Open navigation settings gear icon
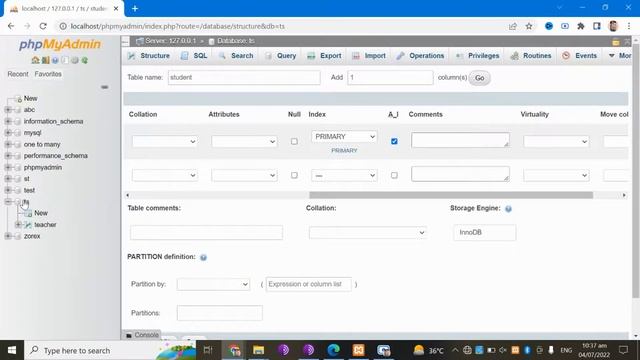Image resolution: width=640 pixels, height=360 pixels. [x=75, y=60]
